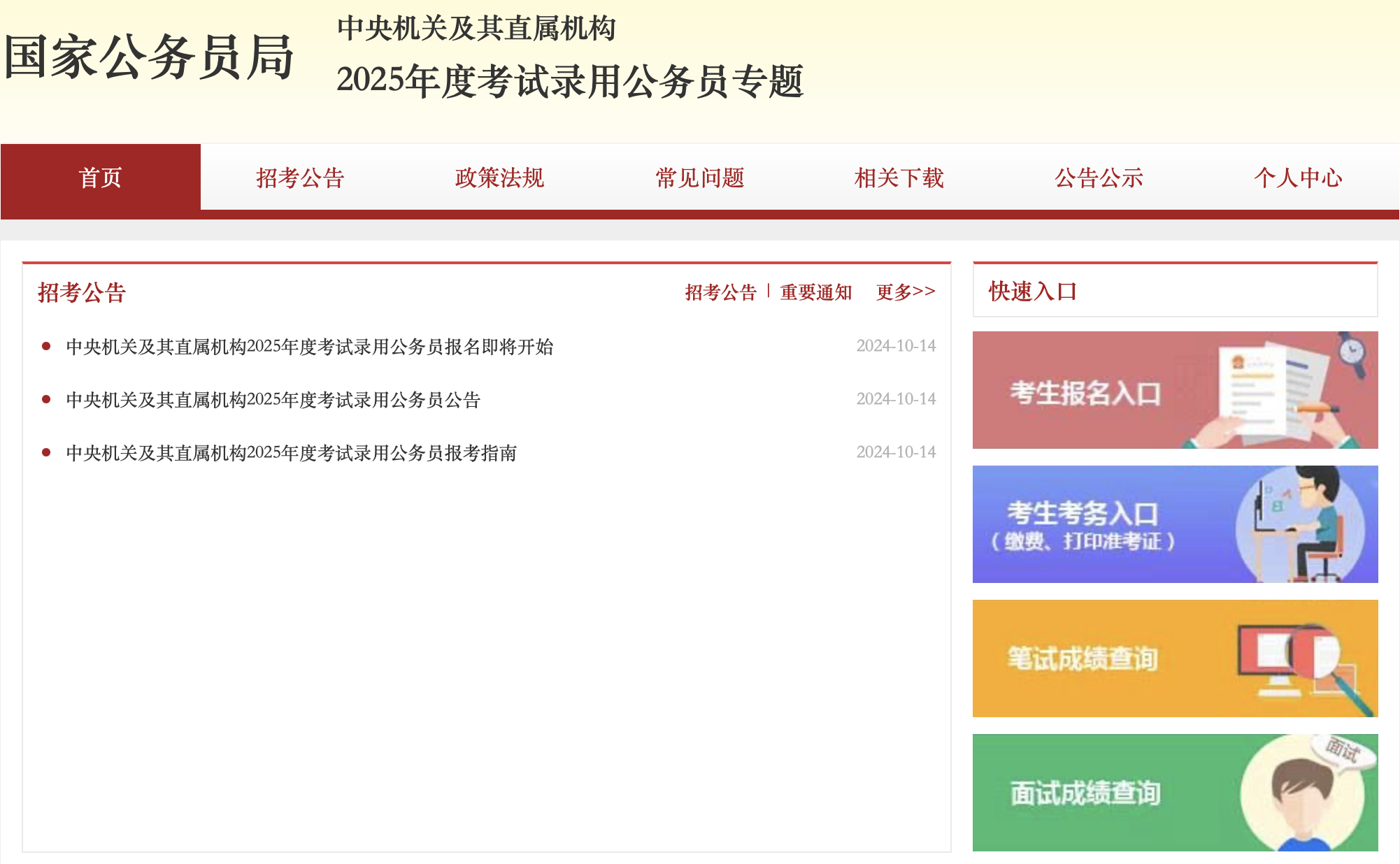This screenshot has height=864, width=1400.
Task: Click the interviewee avatar on 面试成绩查询 banner
Action: 1302,797
